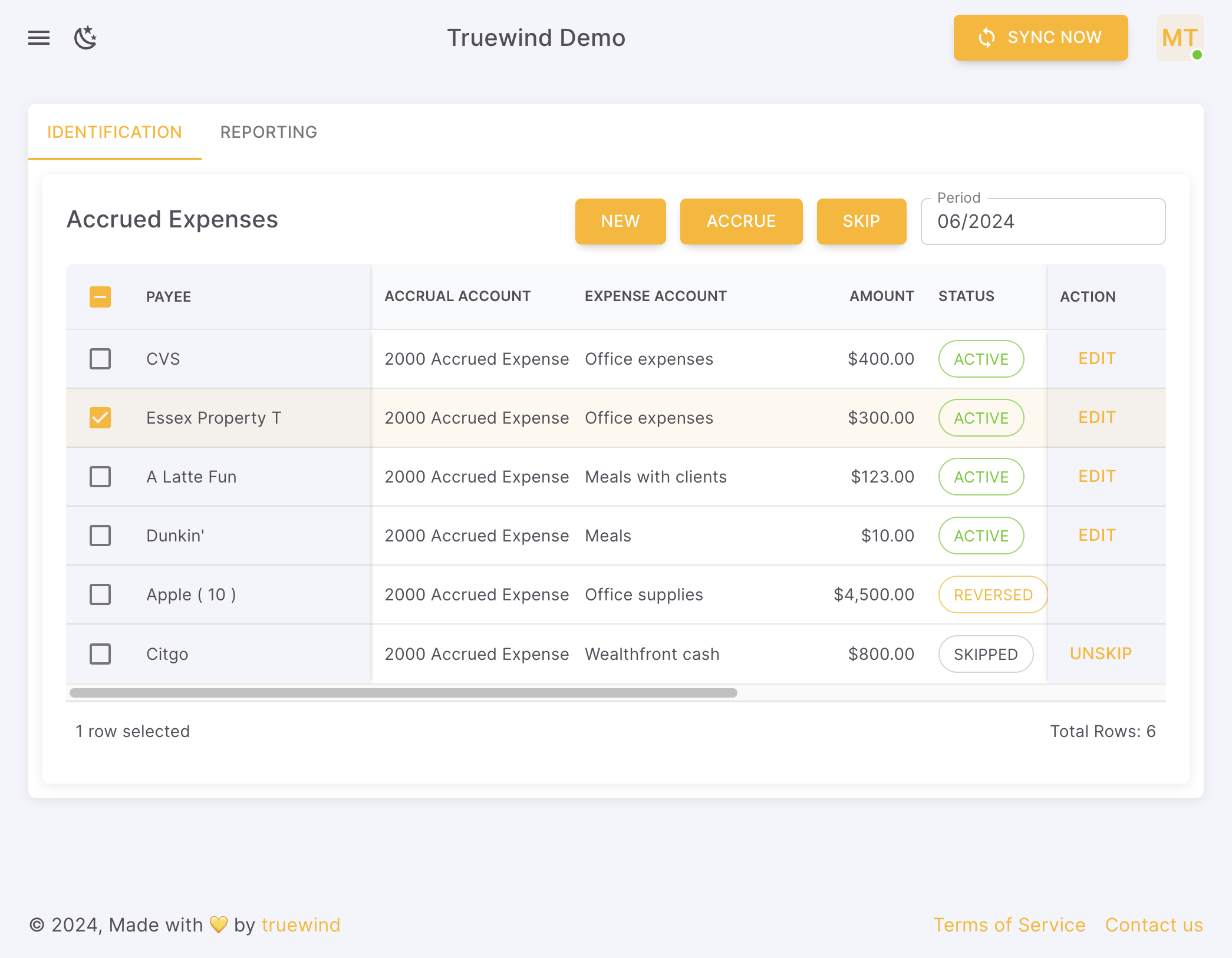Image resolution: width=1232 pixels, height=958 pixels.
Task: Open the Terms of Service link
Action: pyautogui.click(x=1009, y=924)
